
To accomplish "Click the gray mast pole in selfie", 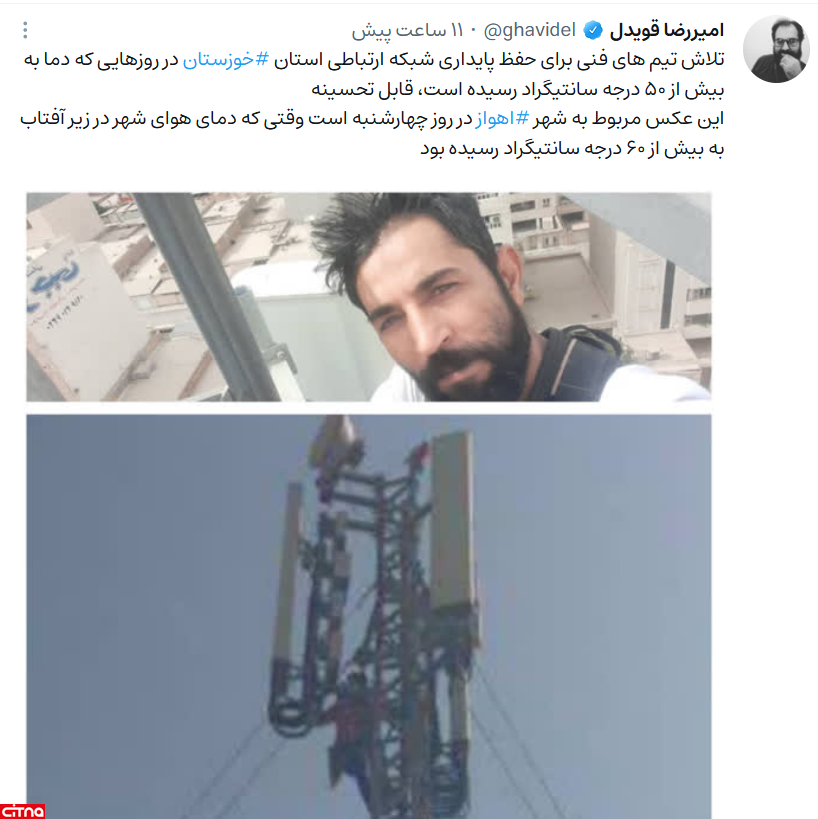I will (208, 297).
